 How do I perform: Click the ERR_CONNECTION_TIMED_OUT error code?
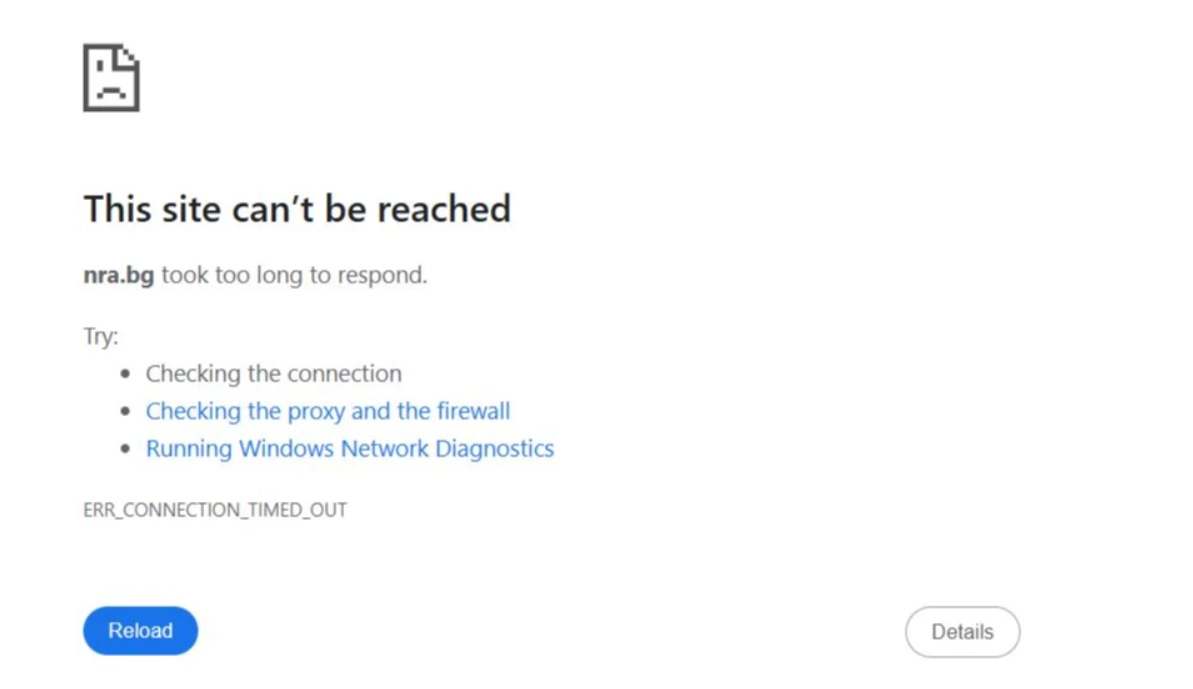215,510
